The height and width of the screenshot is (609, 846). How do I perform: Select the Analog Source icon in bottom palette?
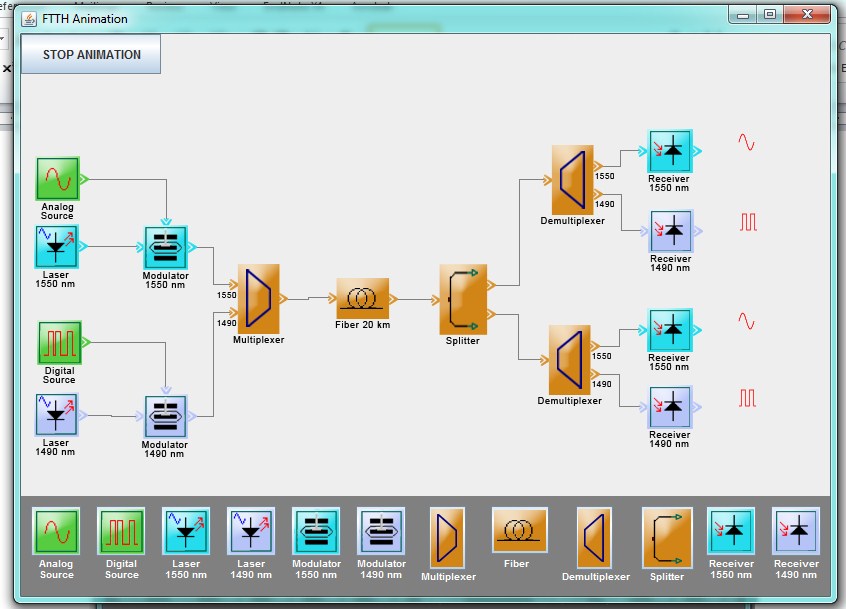tap(56, 531)
